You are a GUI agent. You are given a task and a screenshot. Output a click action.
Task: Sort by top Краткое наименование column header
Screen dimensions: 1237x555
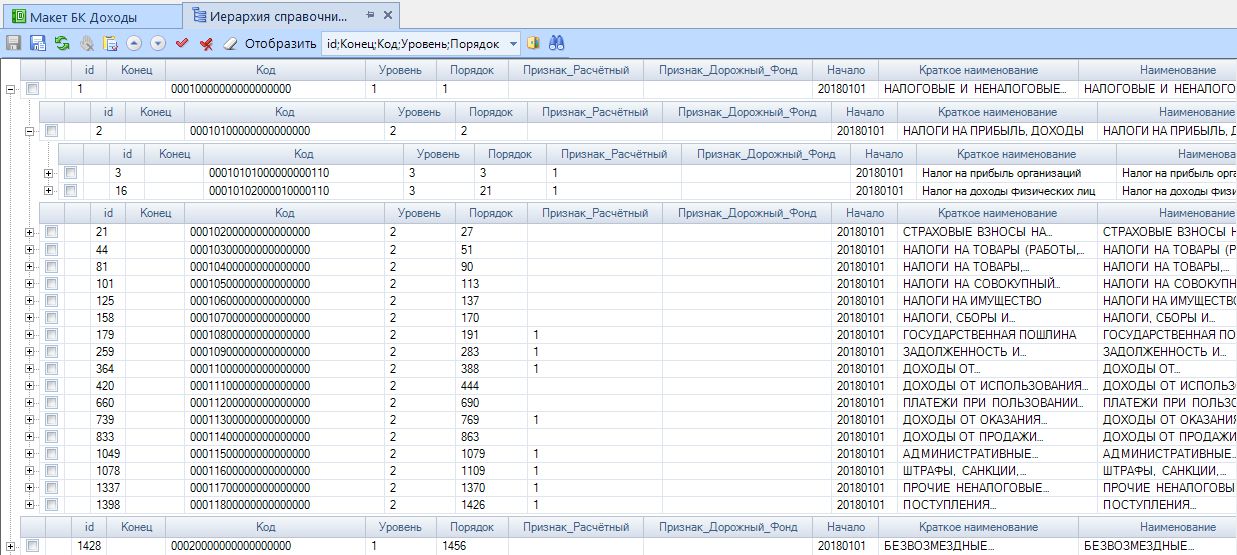coord(978,70)
